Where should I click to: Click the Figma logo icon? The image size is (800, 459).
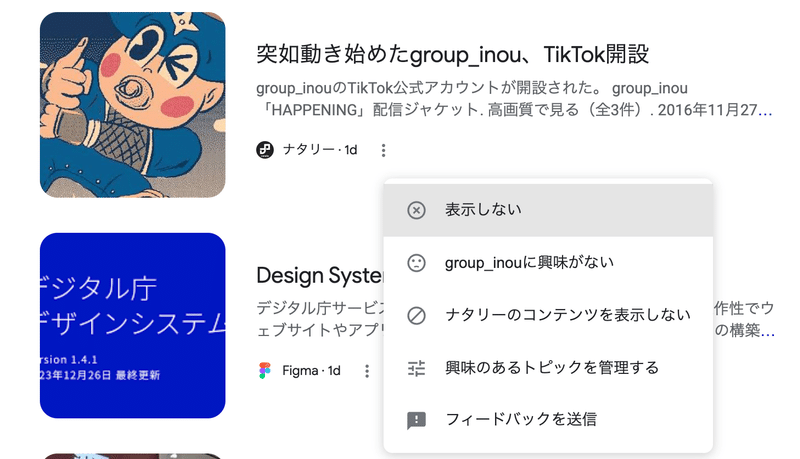[x=265, y=370]
